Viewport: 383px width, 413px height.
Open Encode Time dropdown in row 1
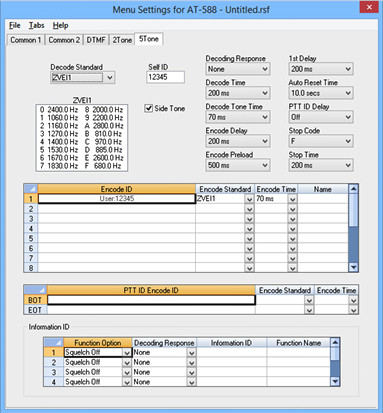tap(292, 199)
